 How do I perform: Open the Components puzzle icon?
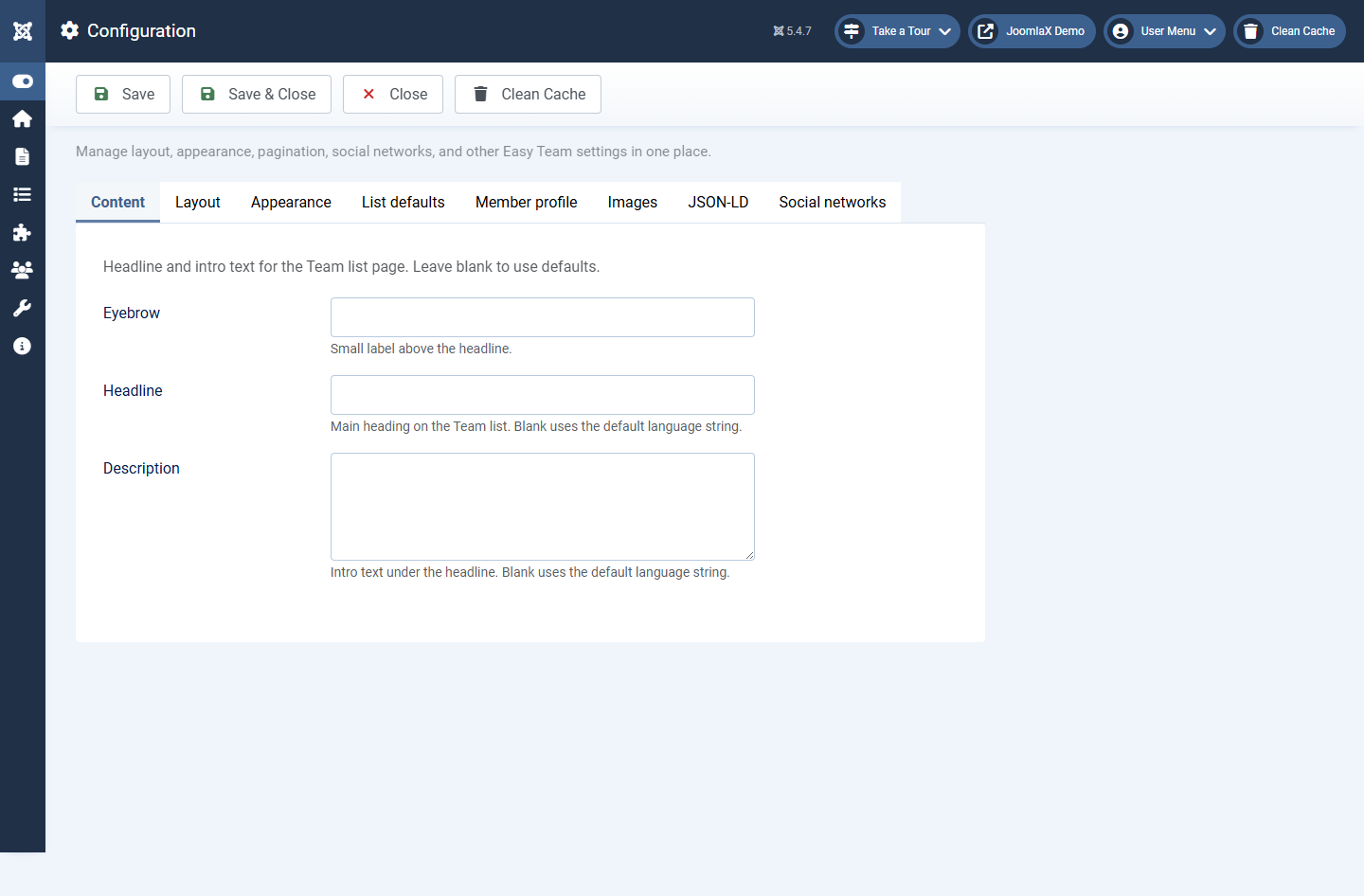click(x=23, y=232)
